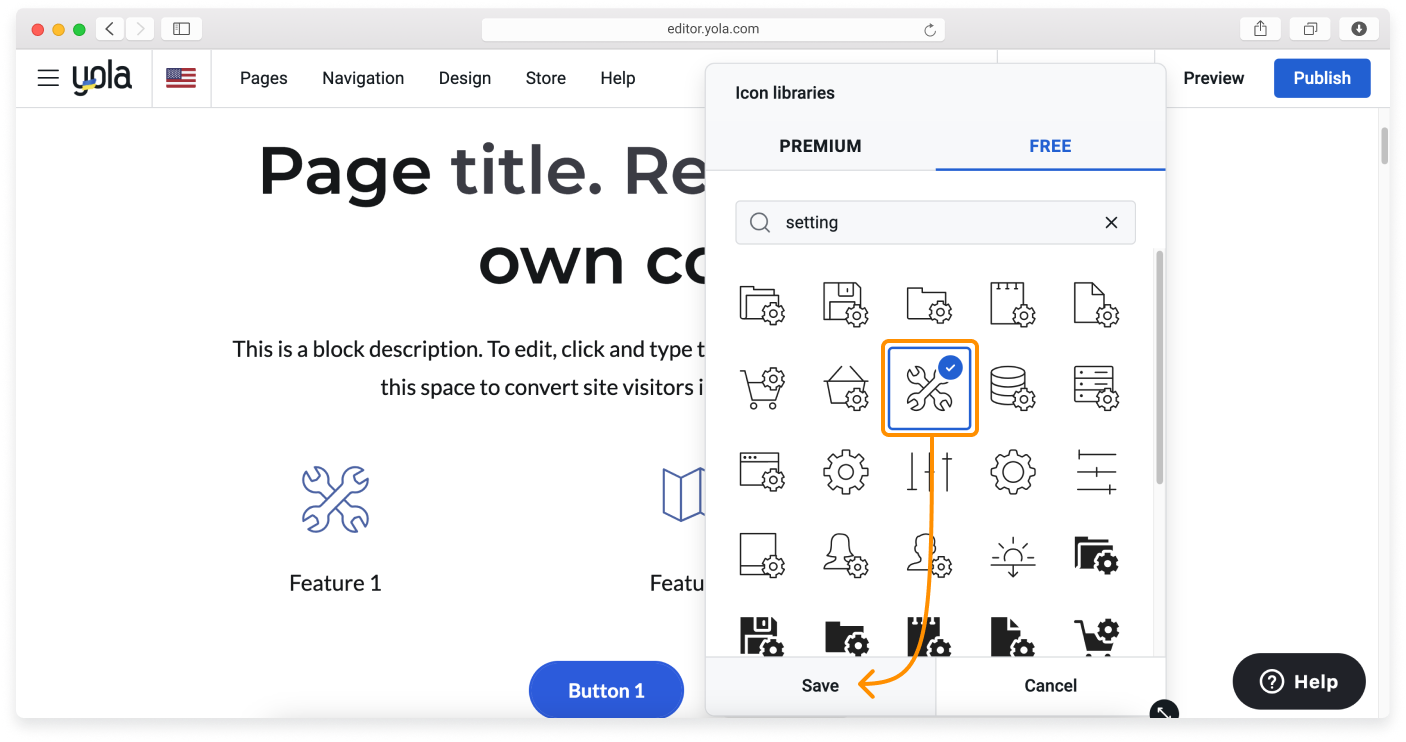Save the selected icon

[x=820, y=686]
